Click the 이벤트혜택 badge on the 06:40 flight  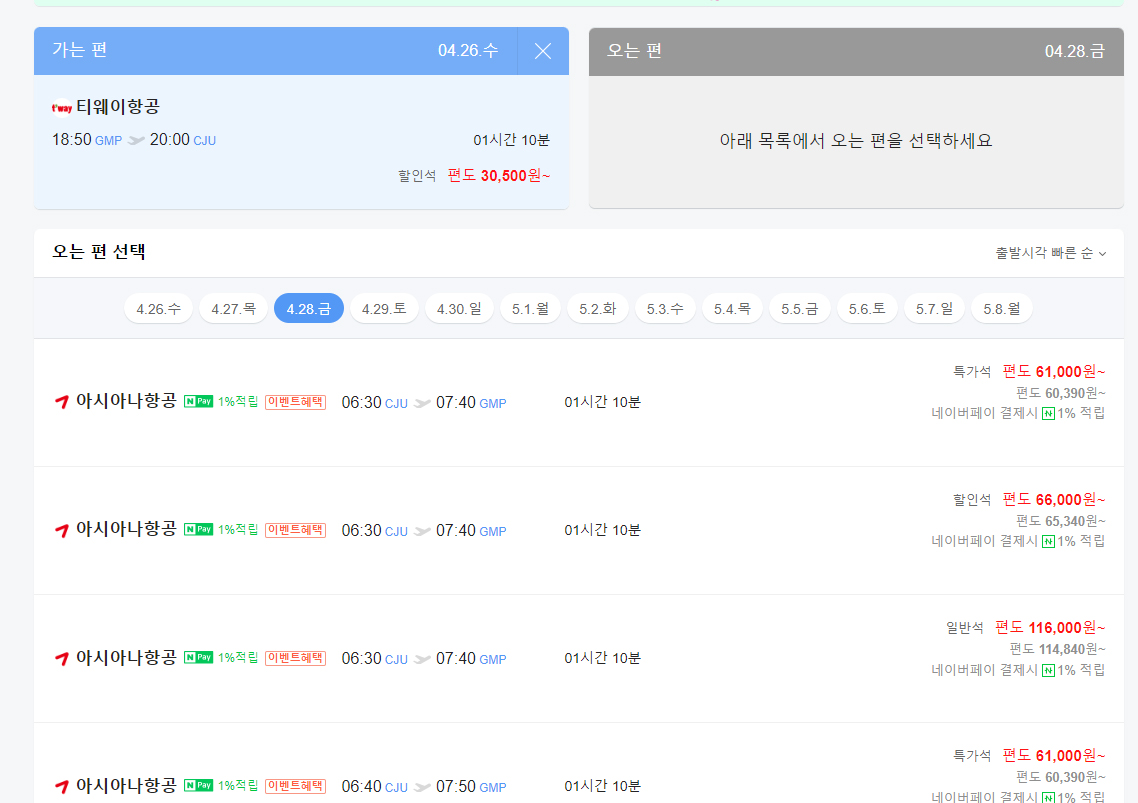coord(295,786)
